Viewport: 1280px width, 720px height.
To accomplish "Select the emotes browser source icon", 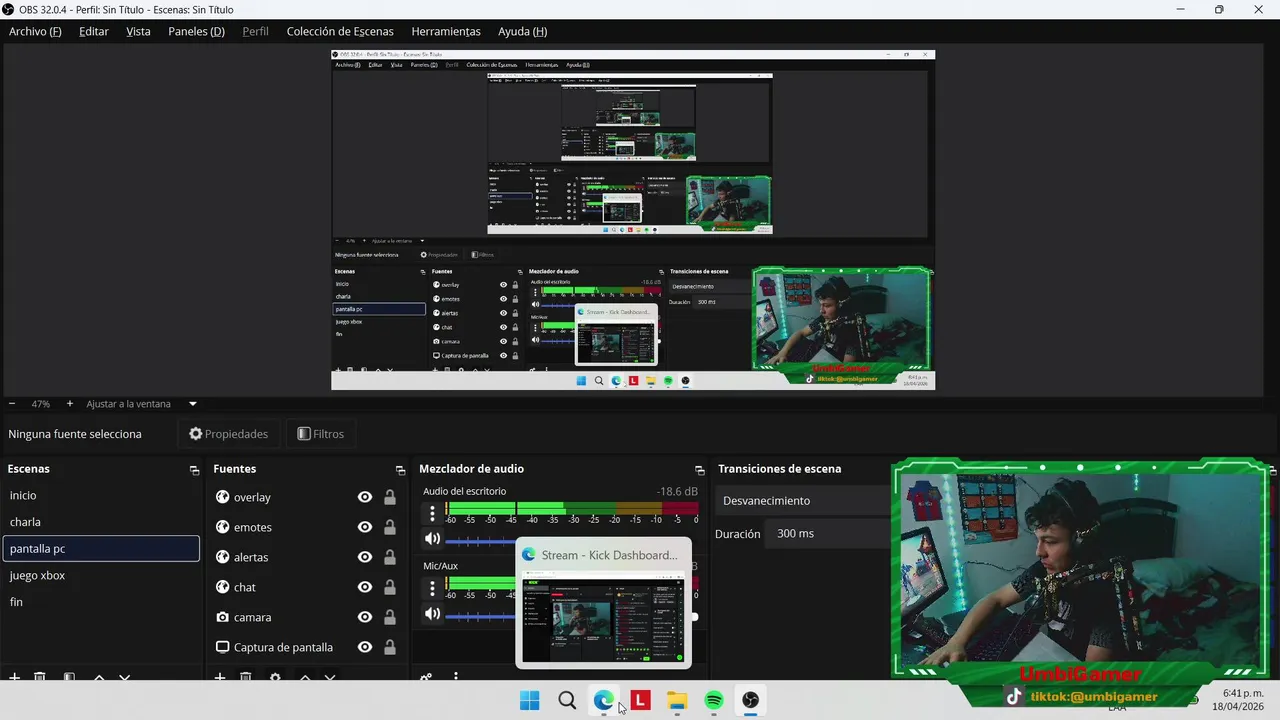I will point(222,527).
